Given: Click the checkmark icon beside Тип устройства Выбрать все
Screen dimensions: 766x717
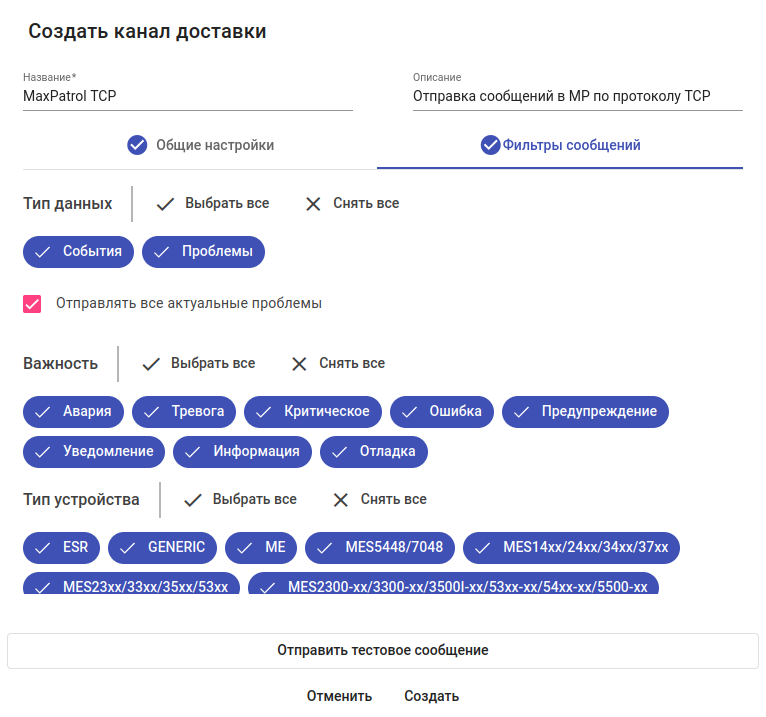Looking at the screenshot, I should click(192, 500).
